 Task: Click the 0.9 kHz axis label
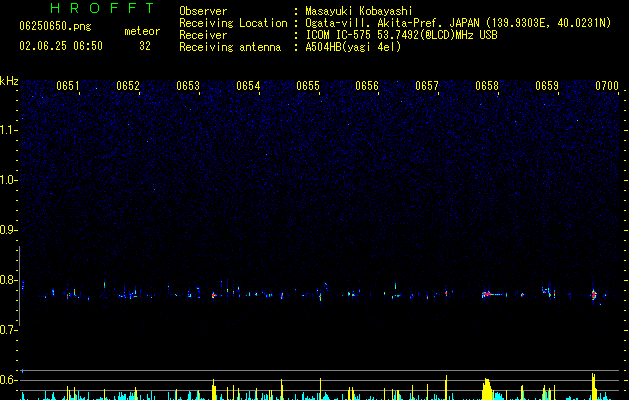(x=9, y=230)
